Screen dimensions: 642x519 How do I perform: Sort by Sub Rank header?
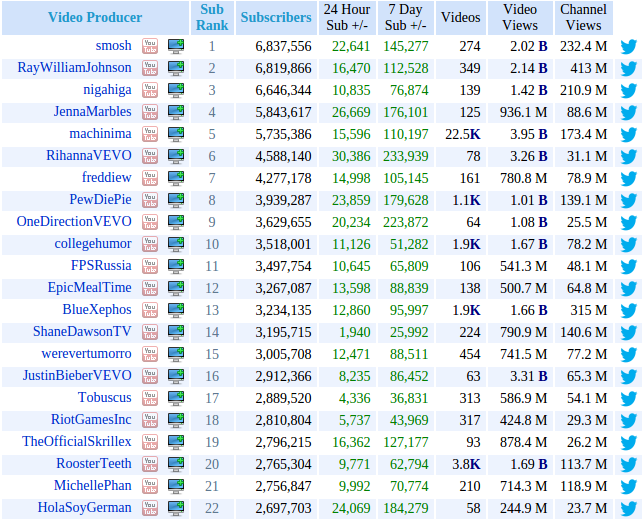click(212, 18)
